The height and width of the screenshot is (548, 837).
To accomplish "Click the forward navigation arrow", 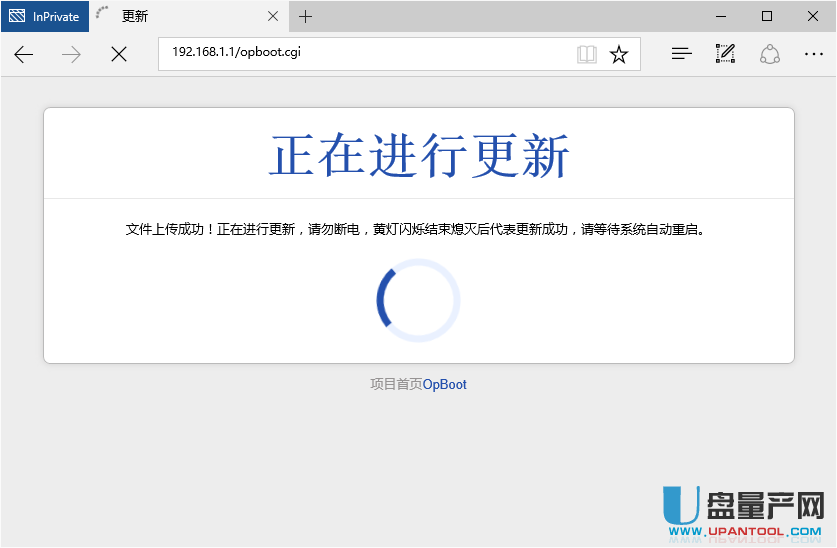I will pyautogui.click(x=71, y=55).
